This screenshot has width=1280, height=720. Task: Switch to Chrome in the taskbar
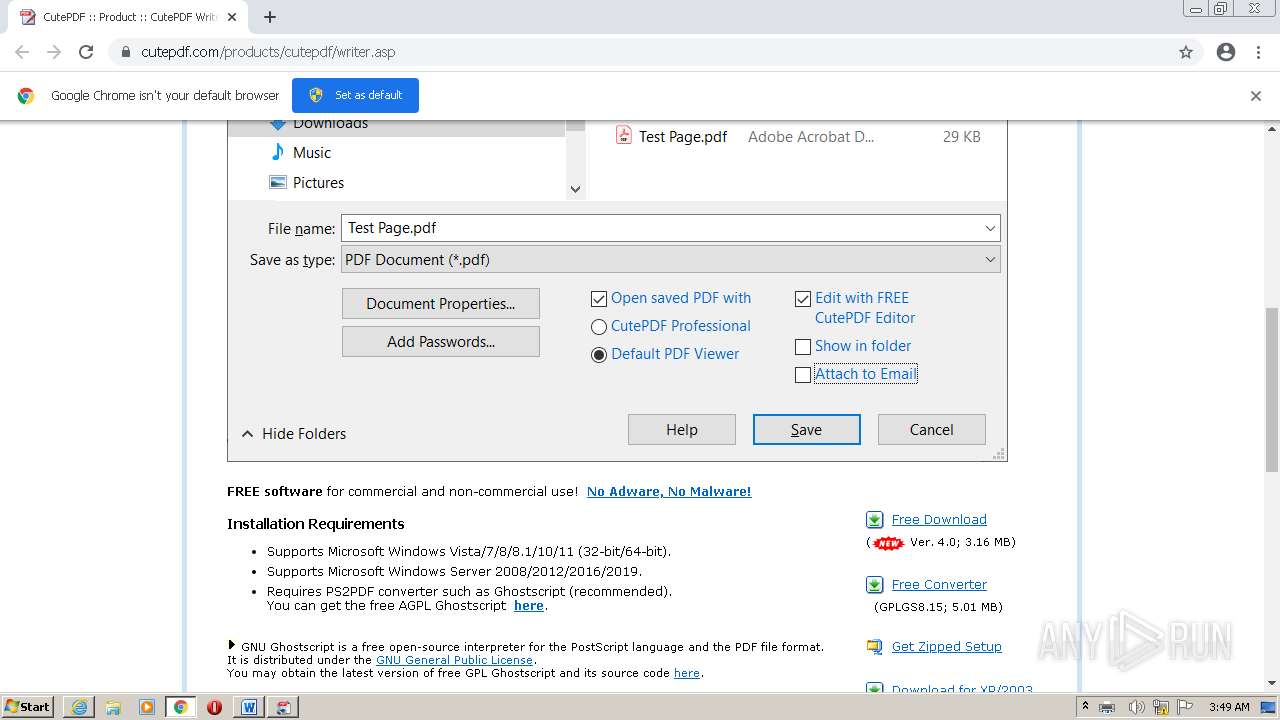tap(181, 707)
